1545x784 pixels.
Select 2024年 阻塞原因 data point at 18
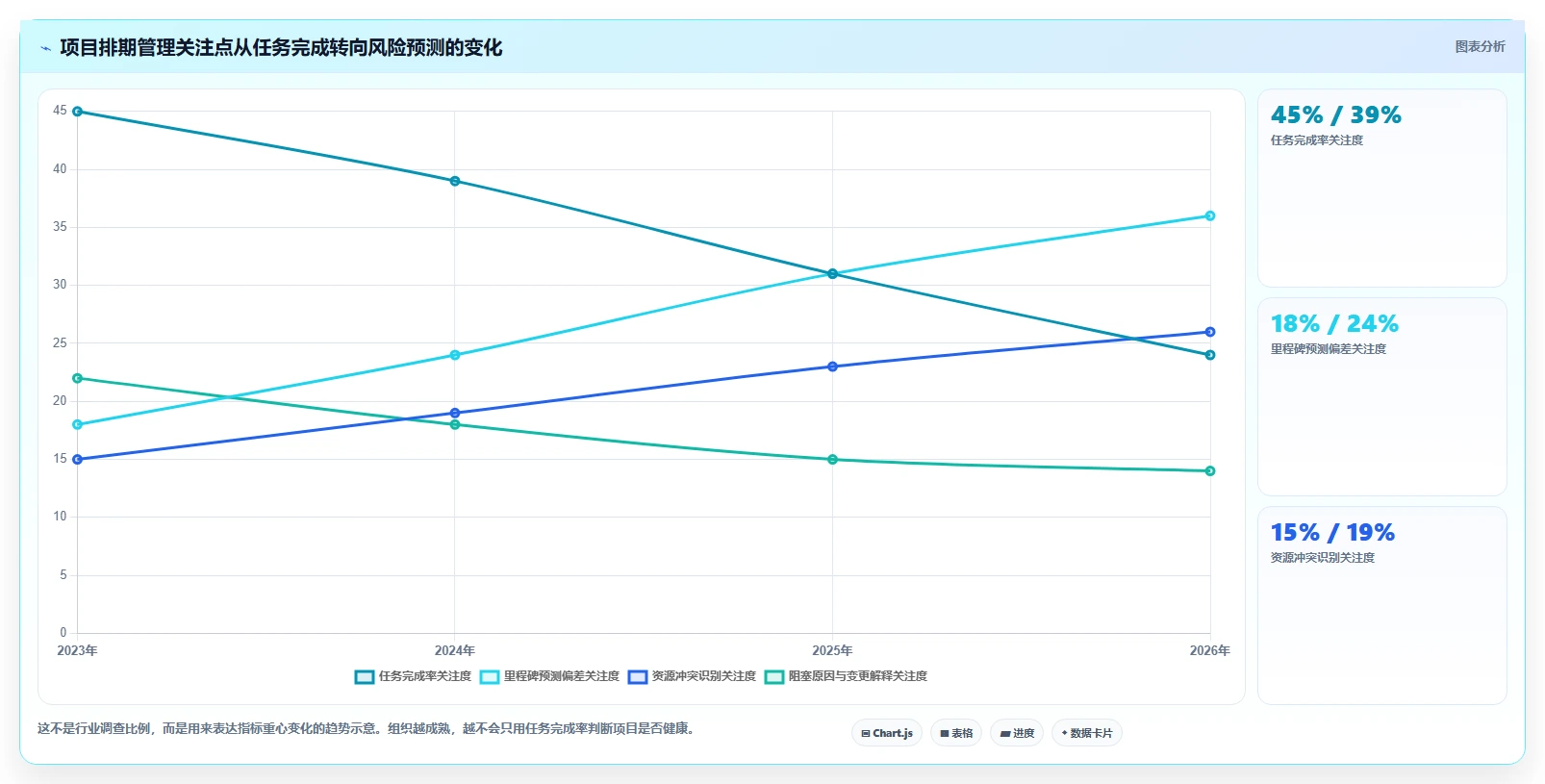[455, 424]
